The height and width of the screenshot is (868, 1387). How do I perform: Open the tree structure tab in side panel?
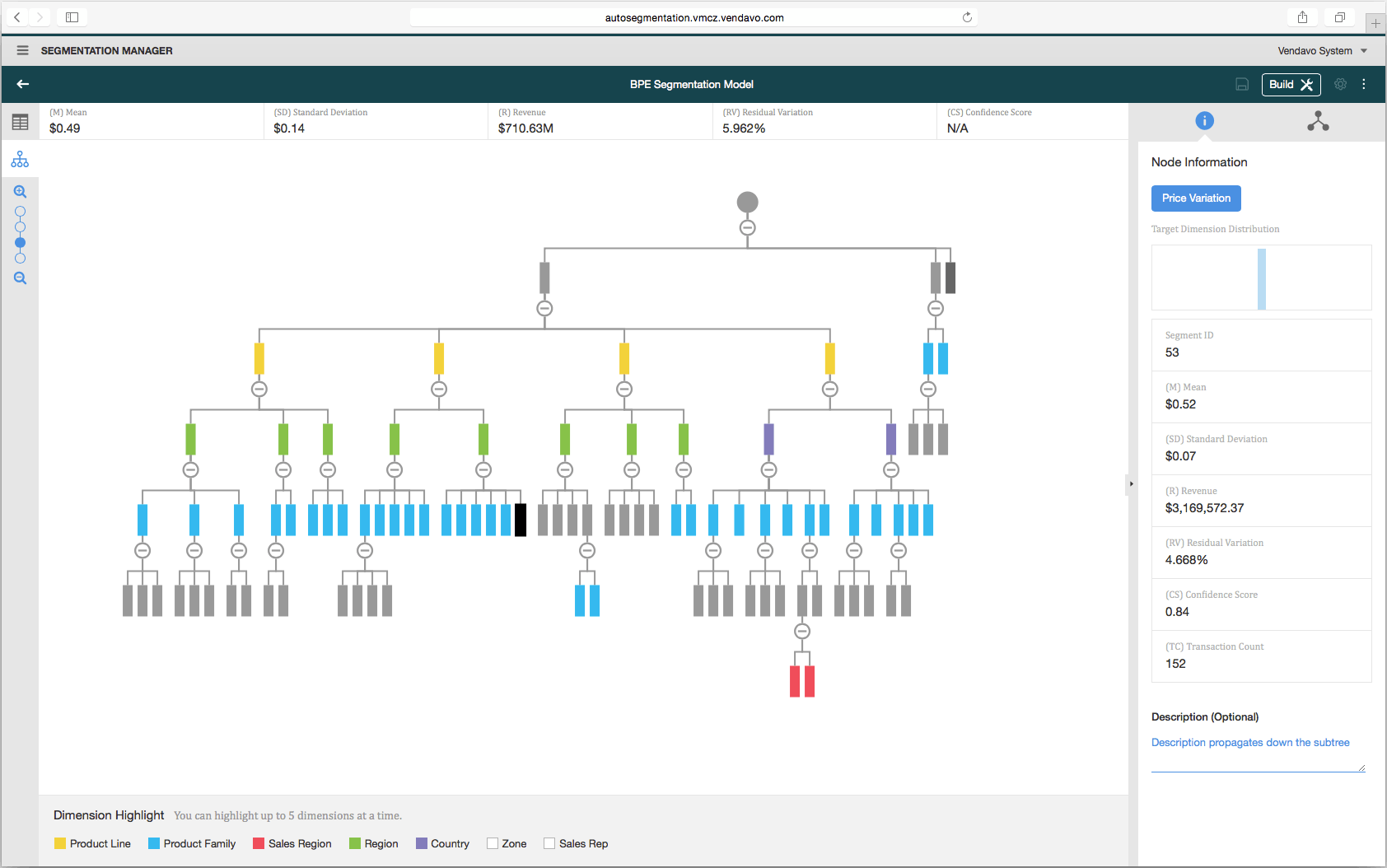[x=1318, y=121]
